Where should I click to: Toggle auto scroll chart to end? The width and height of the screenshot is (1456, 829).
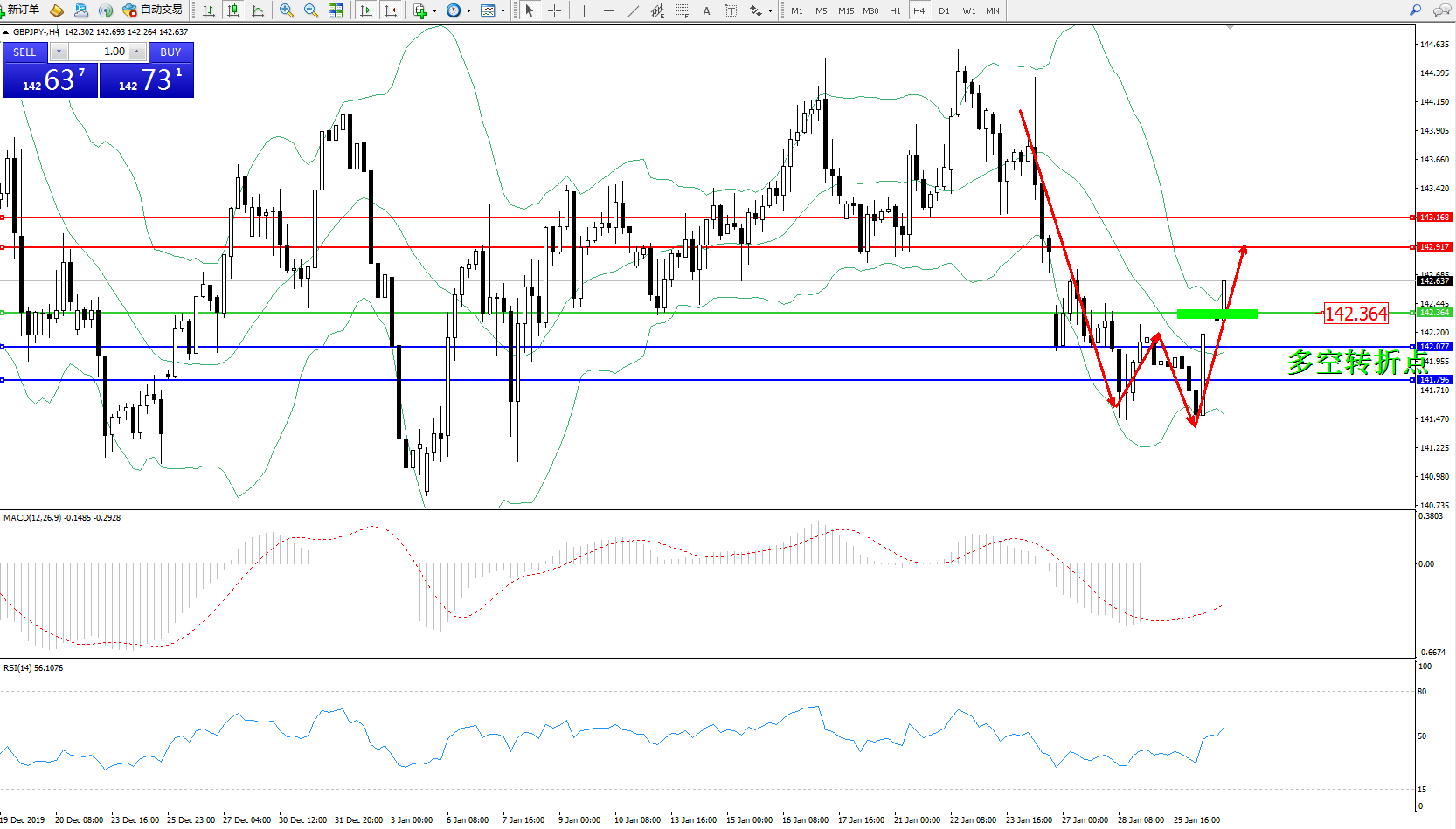[366, 10]
